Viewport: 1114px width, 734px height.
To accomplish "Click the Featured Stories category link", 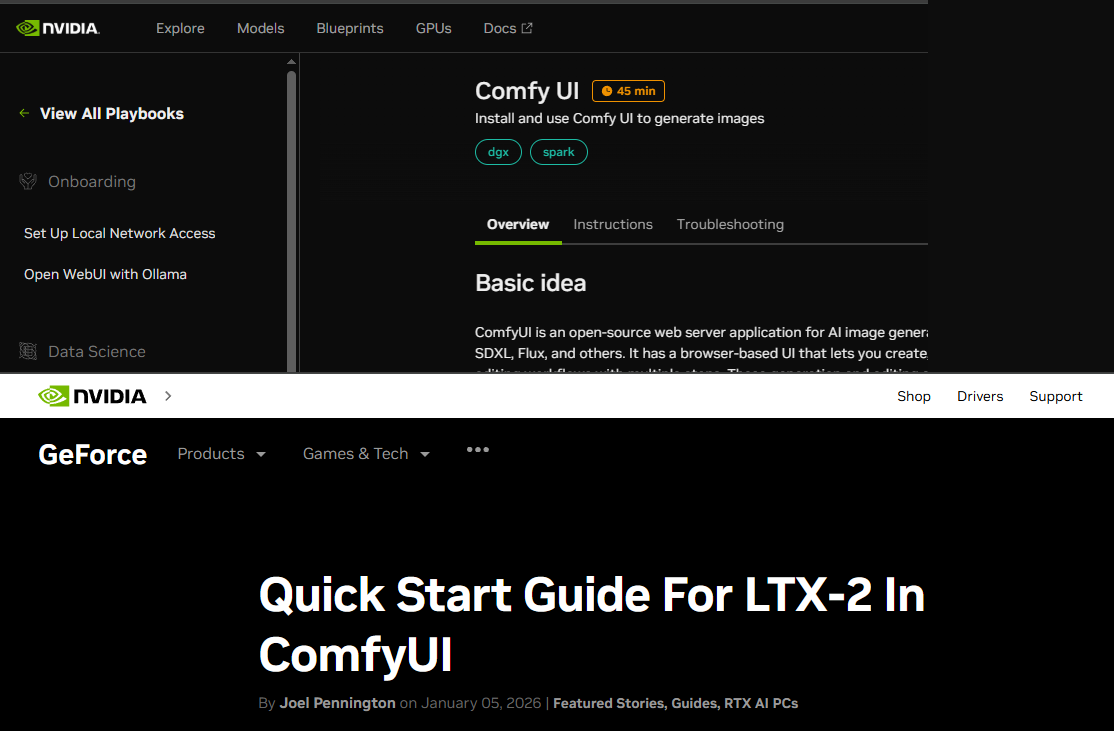I will click(609, 703).
